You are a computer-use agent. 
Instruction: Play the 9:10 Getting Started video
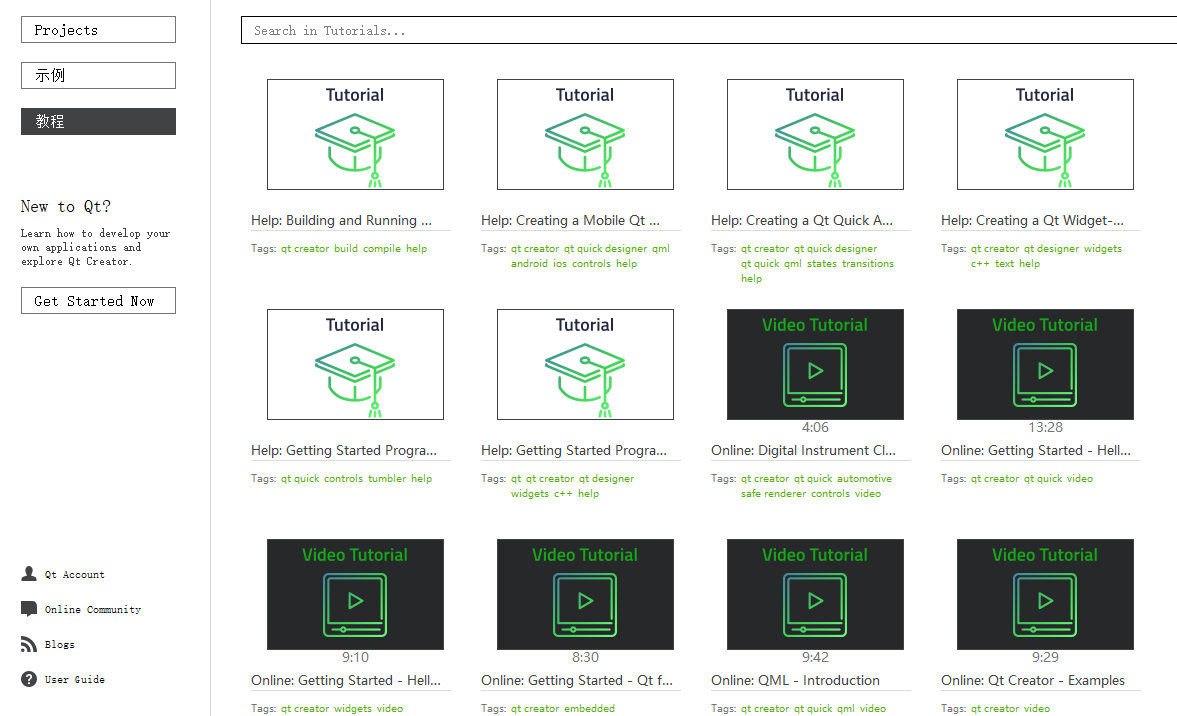tap(355, 594)
